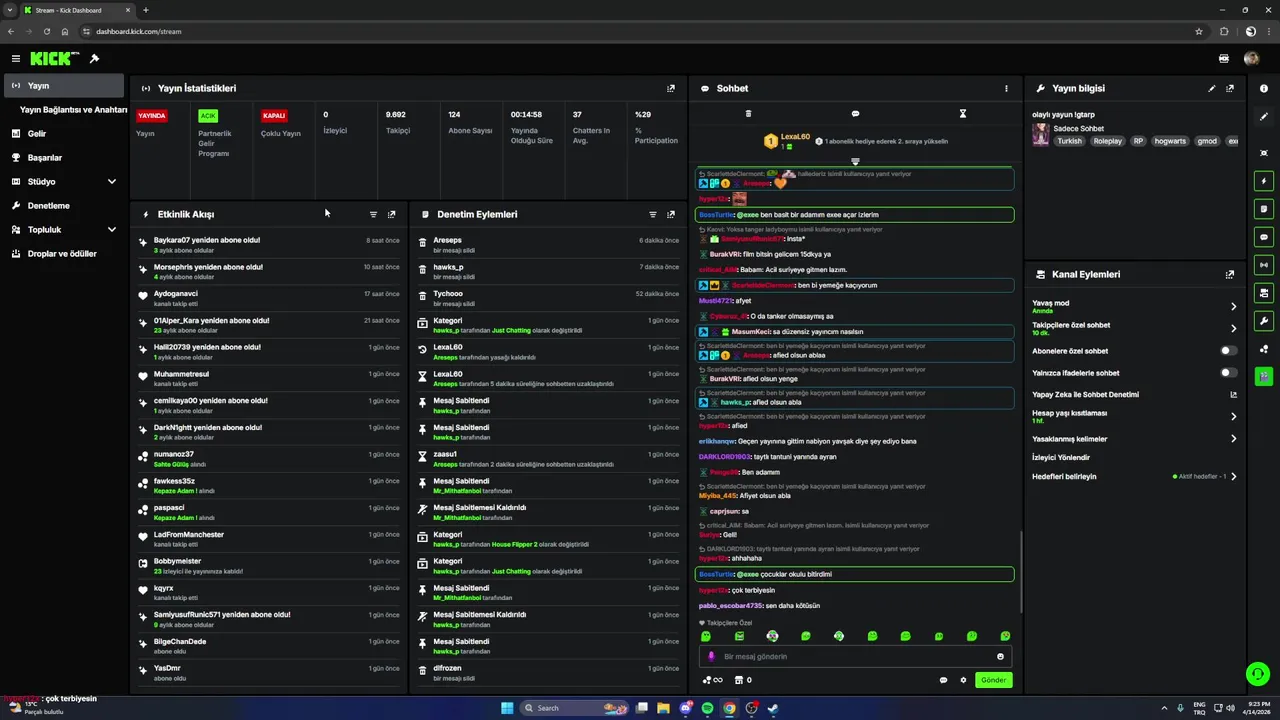Click the chat widget icon in right rail
1280x720 pixels.
pyautogui.click(x=1265, y=237)
